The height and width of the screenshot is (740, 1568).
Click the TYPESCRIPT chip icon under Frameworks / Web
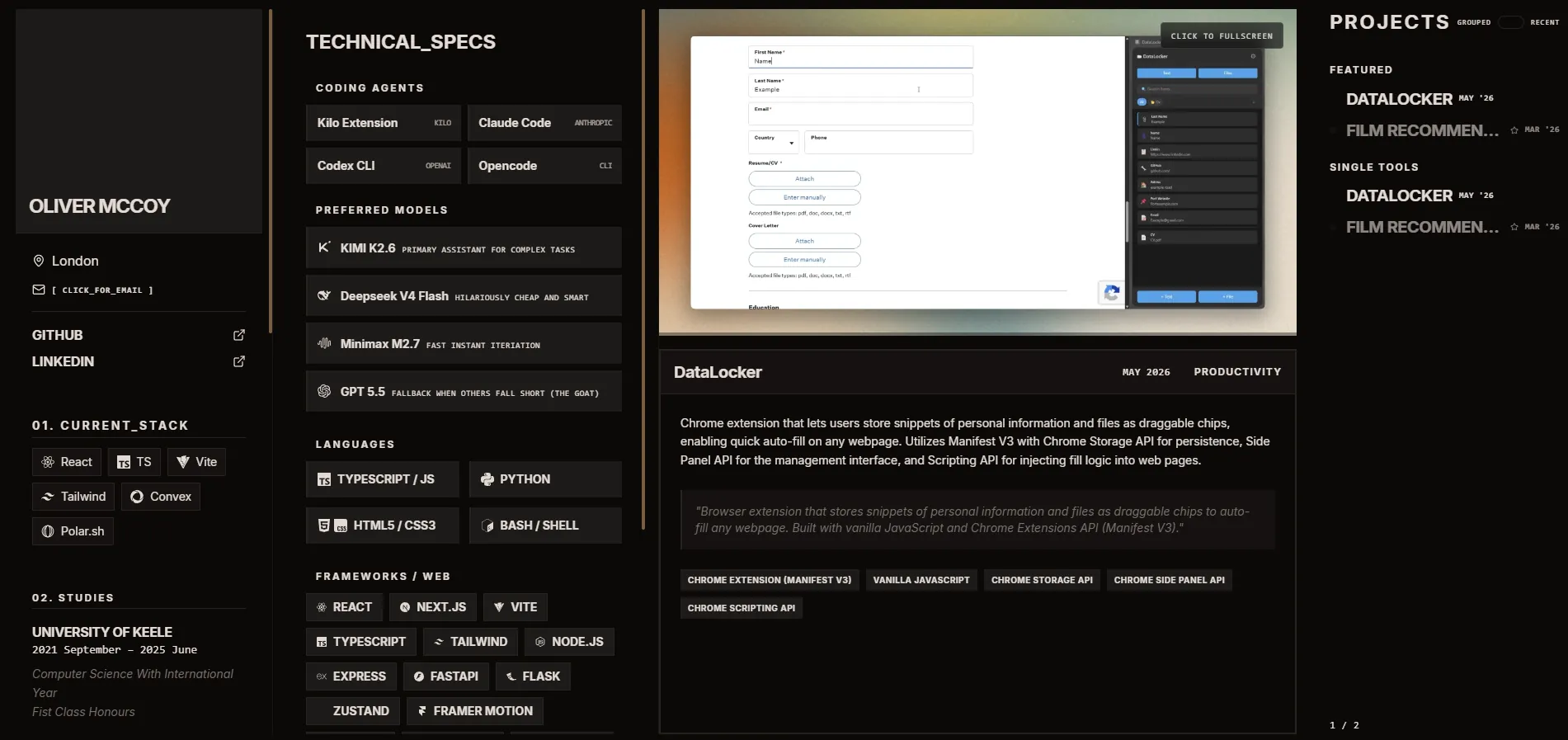322,642
